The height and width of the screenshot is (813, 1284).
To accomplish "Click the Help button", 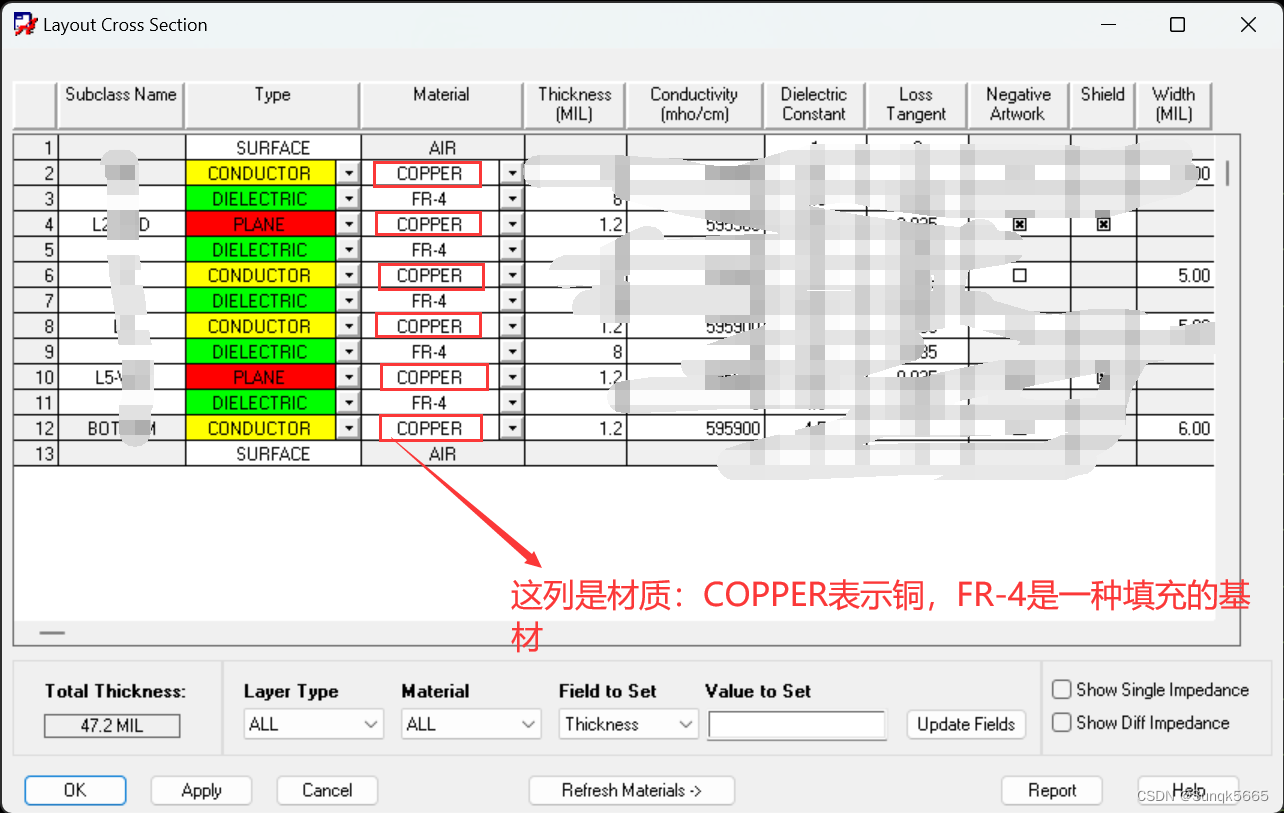I will coord(1188,790).
